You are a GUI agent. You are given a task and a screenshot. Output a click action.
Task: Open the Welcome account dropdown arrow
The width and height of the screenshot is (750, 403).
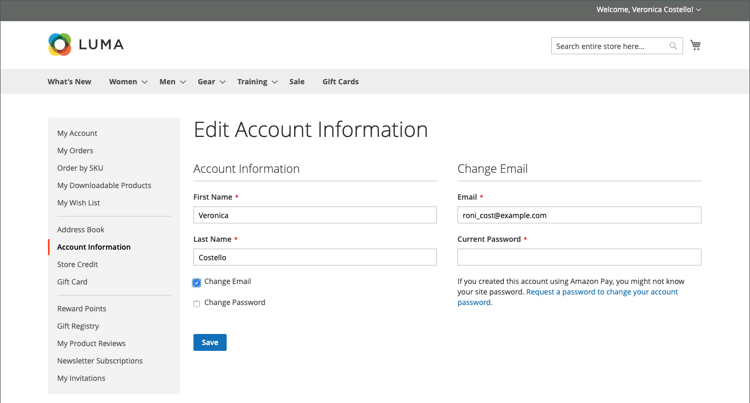699,10
